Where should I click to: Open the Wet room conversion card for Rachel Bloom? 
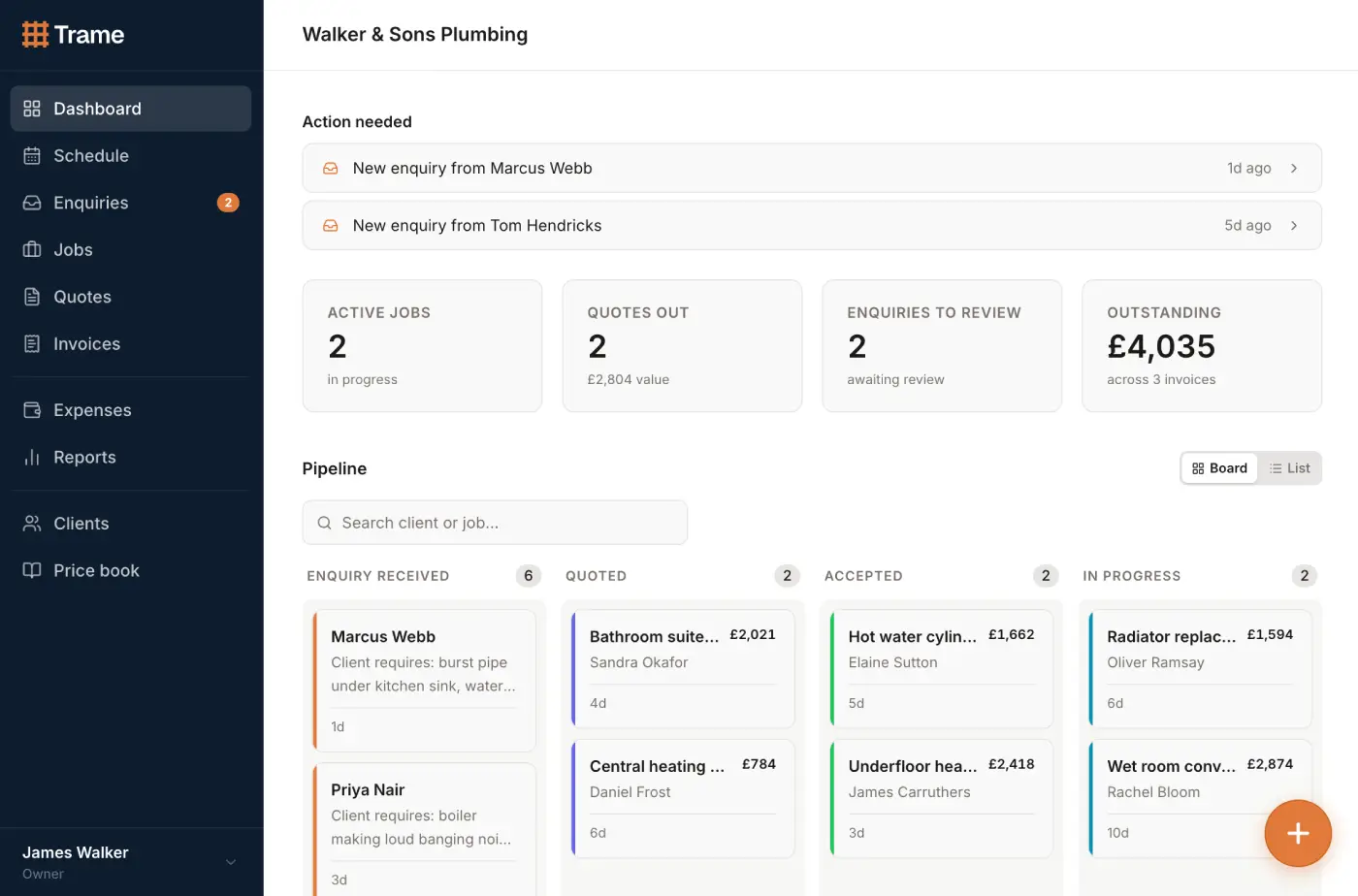coord(1200,799)
